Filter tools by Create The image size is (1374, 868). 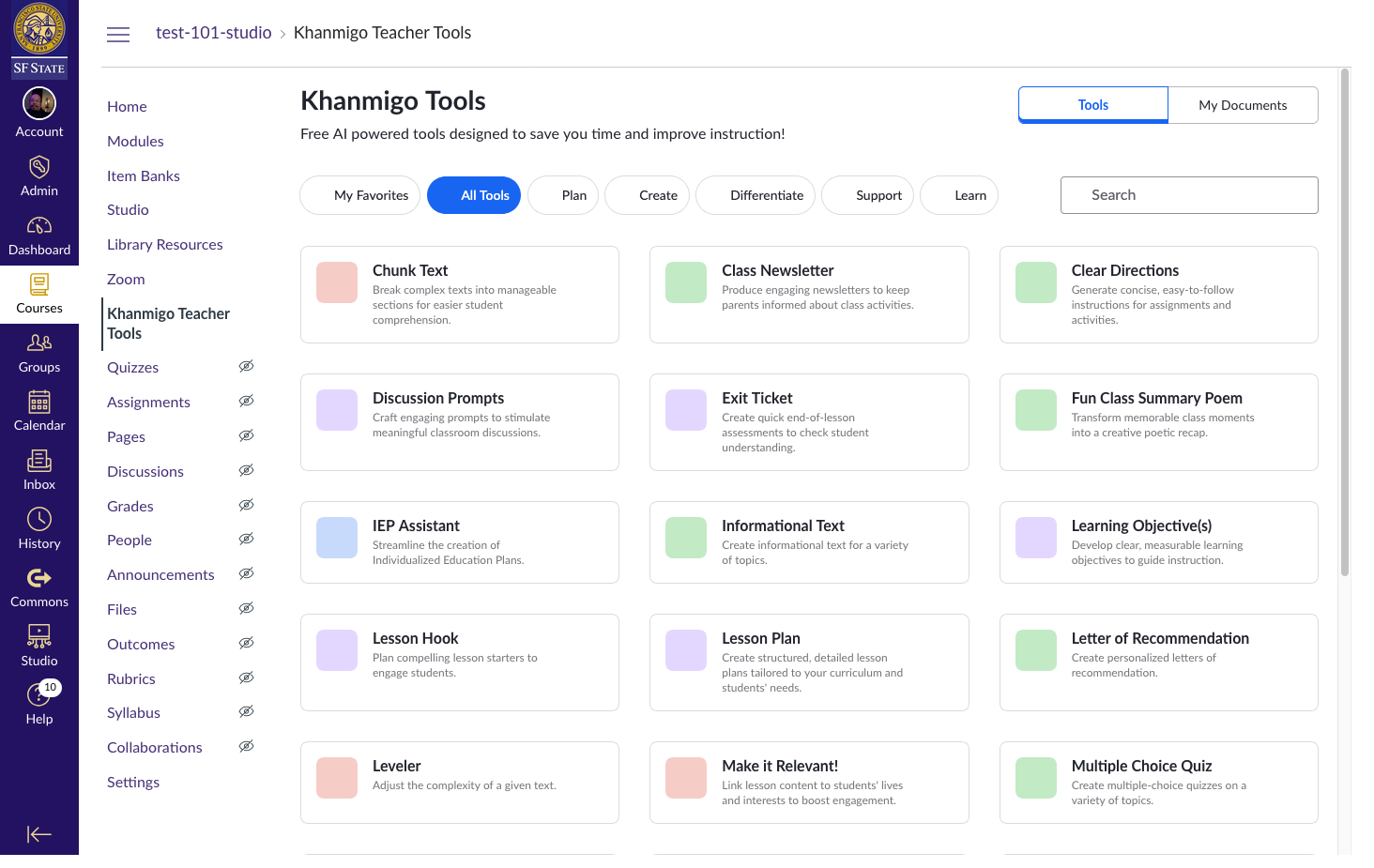click(x=648, y=195)
